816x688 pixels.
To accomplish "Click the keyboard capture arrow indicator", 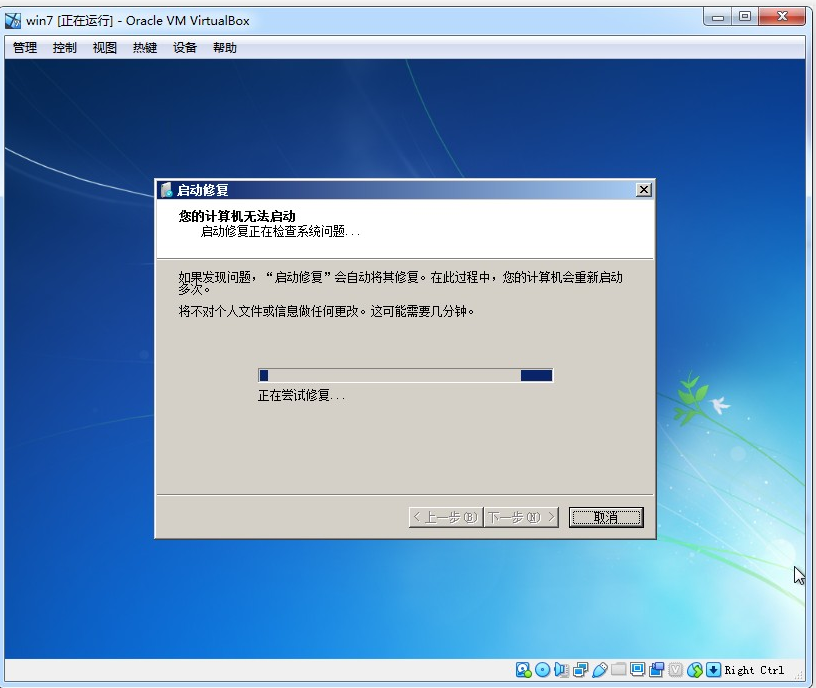I will [713, 670].
